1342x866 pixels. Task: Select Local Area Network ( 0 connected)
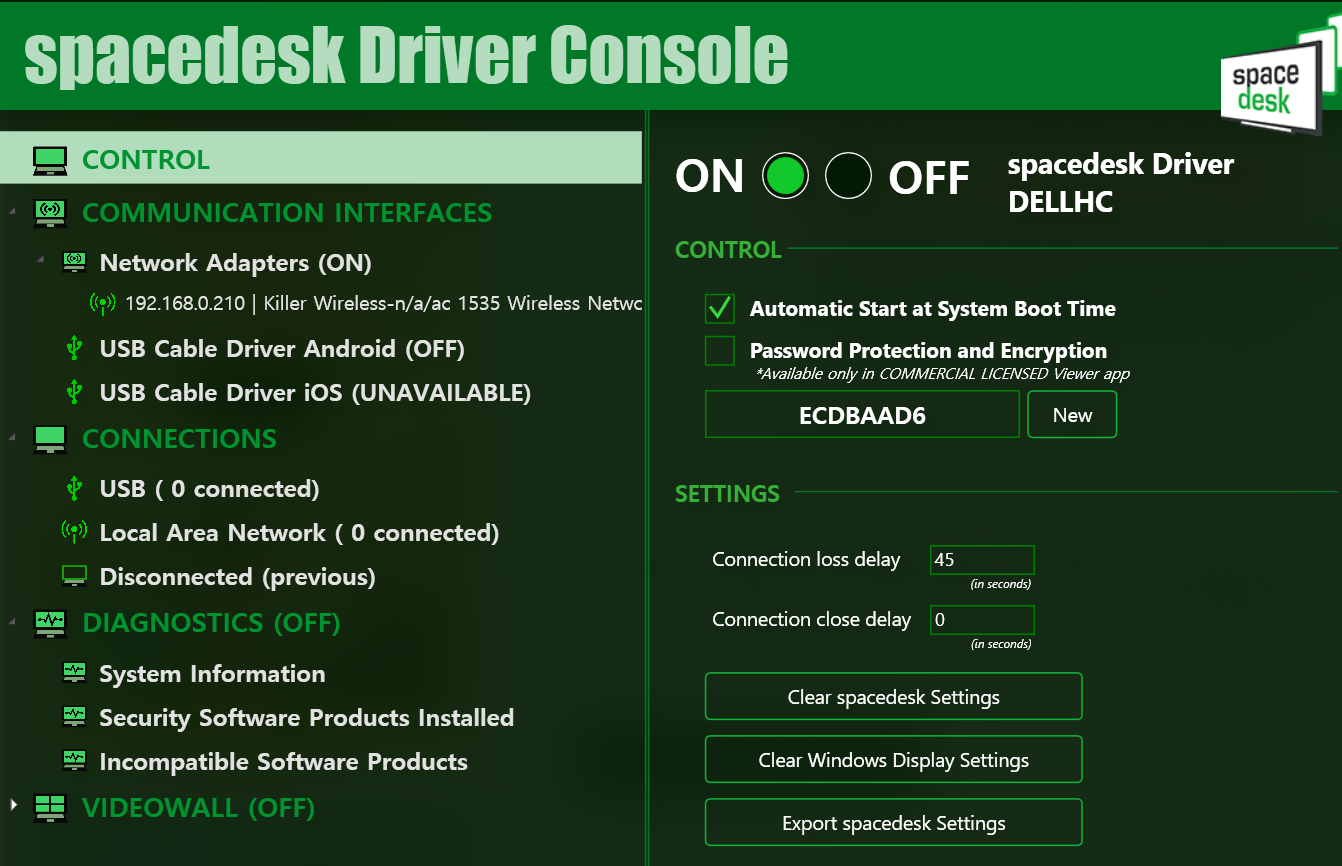pyautogui.click(x=299, y=533)
